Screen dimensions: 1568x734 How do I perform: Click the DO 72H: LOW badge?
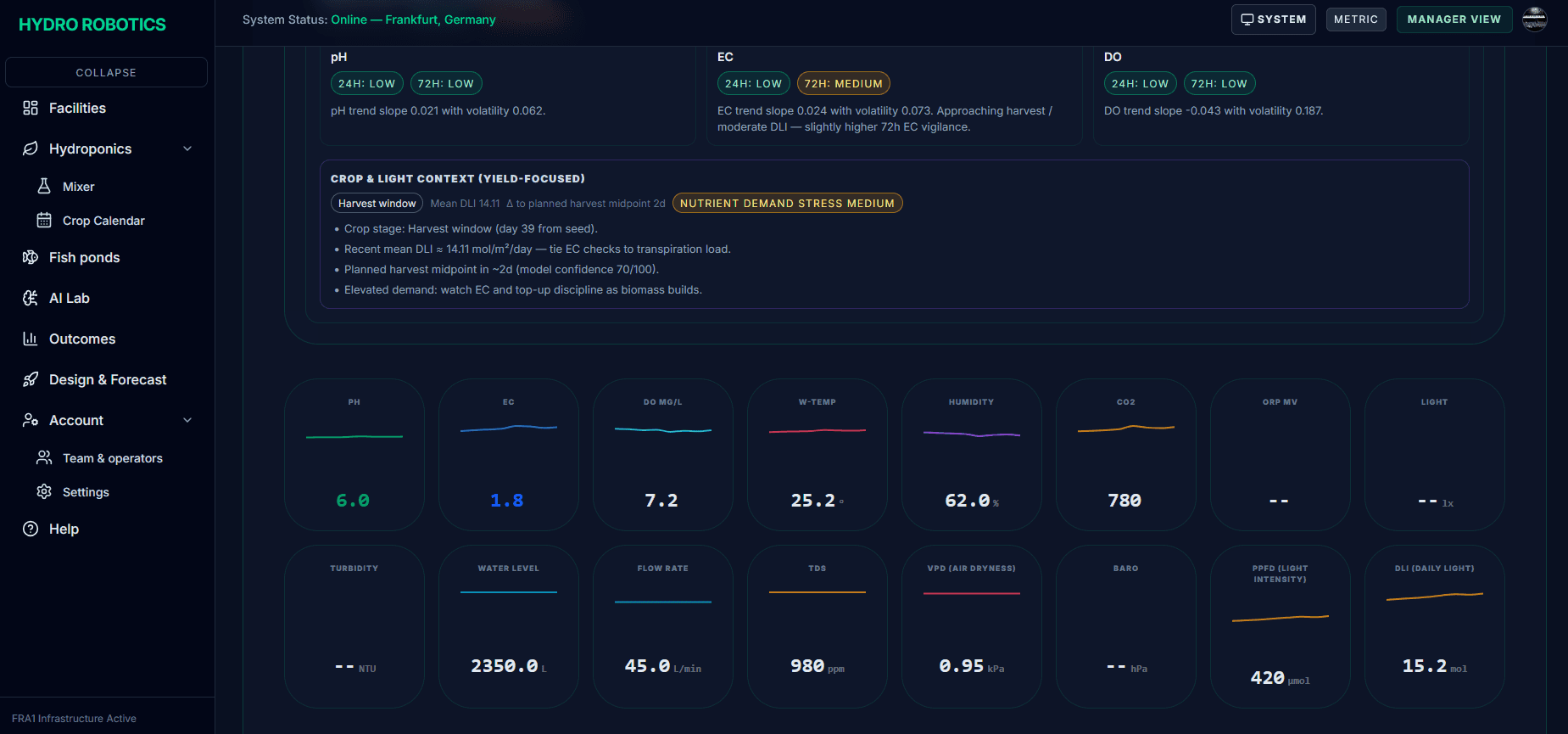tap(1219, 83)
